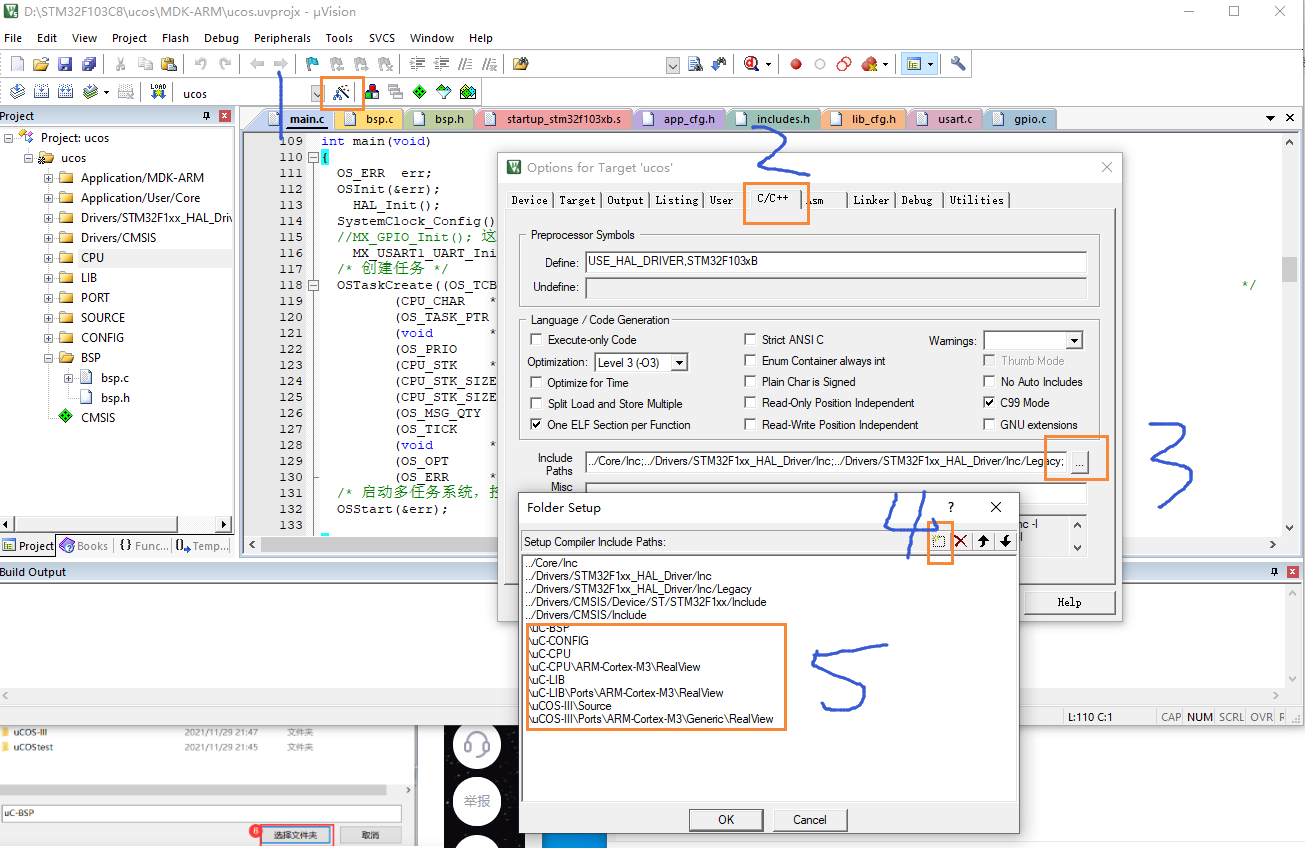This screenshot has height=848, width=1305.
Task: Expand the Drivers/CMSIS folder in Project tree
Action: pos(50,237)
